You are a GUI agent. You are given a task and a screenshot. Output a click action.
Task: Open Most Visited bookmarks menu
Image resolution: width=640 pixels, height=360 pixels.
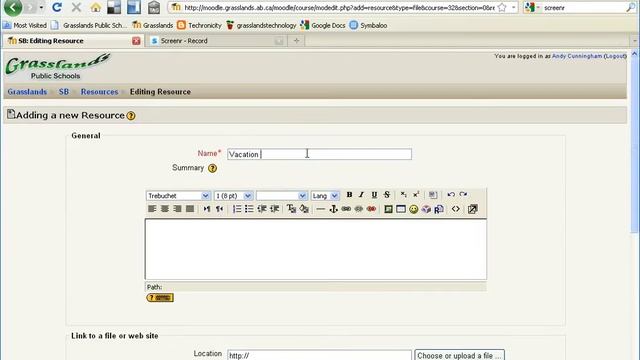click(x=25, y=25)
